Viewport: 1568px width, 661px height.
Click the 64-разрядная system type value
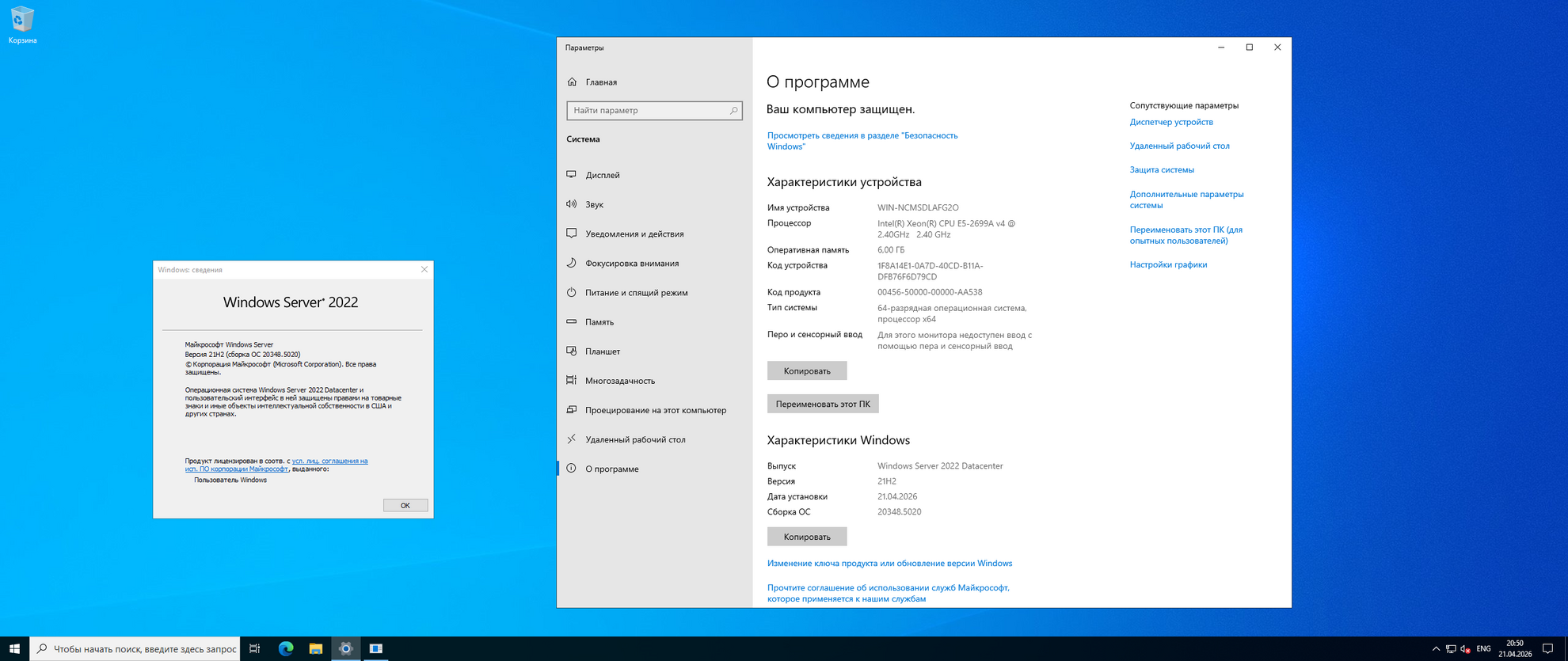coord(952,313)
